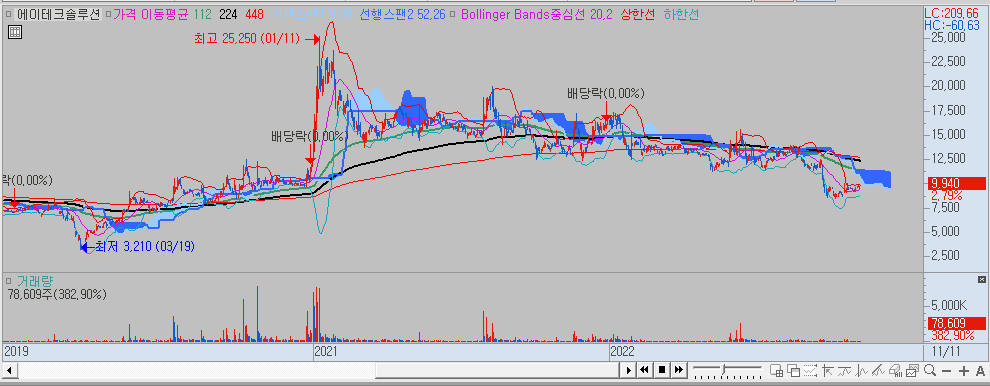Select the 최고 25,250 (01/11) marker

[x=256, y=39]
